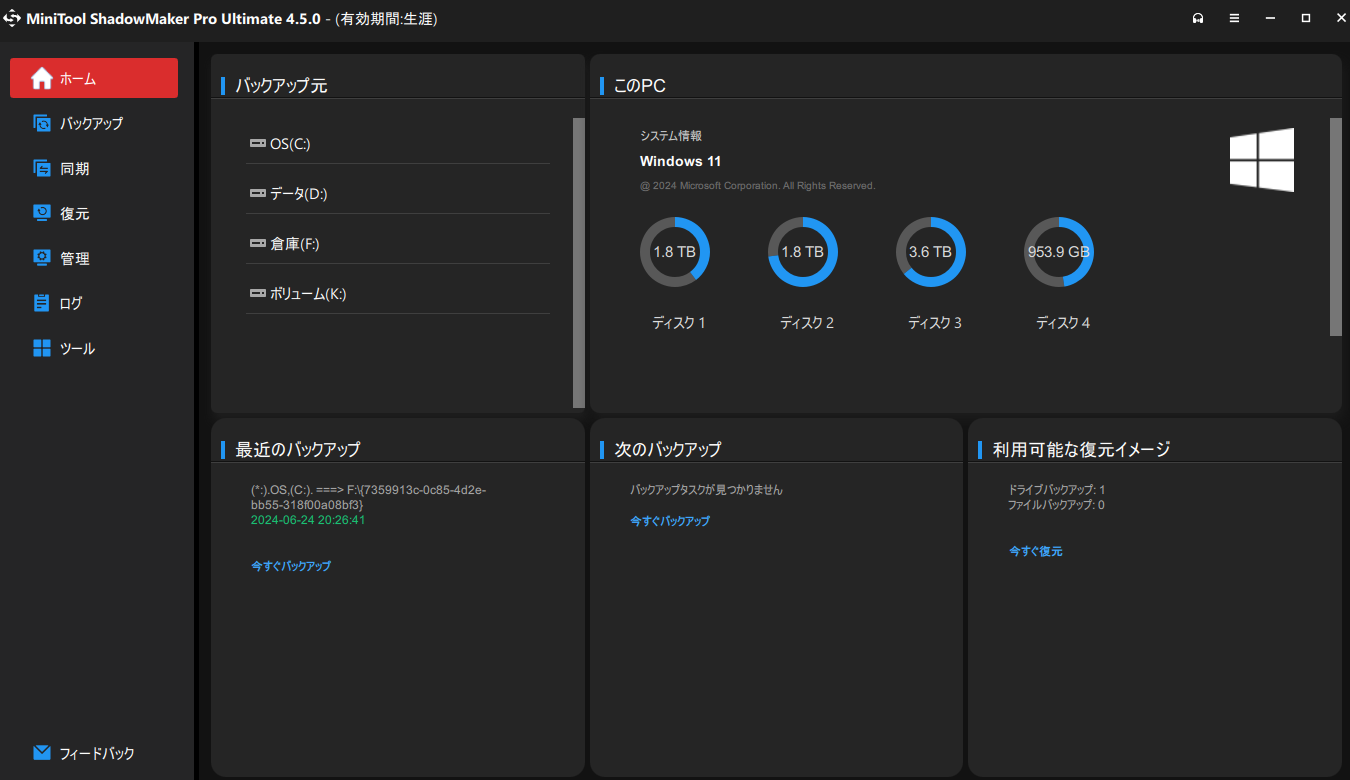1350x780 pixels.
Task: Click the 同期 sync sidebar icon
Action: (x=42, y=168)
